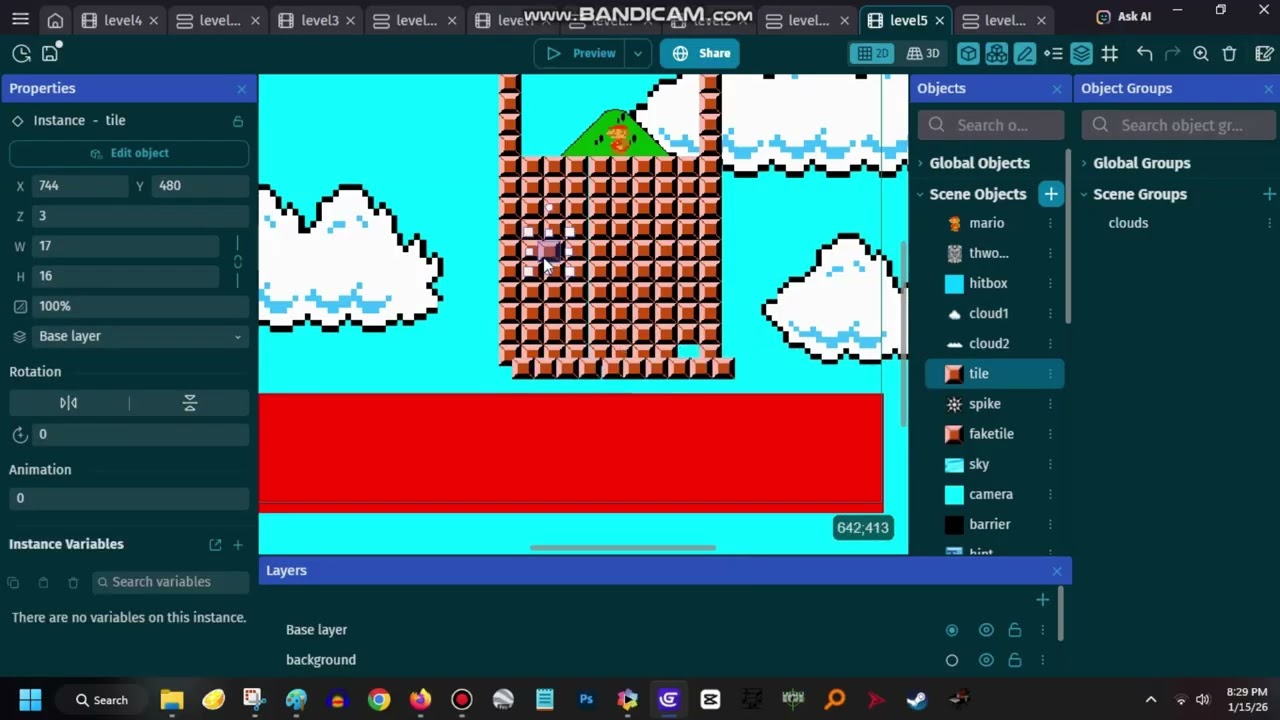Viewport: 1280px width, 720px height.
Task: Collapse the Scene Objects section
Action: point(920,194)
